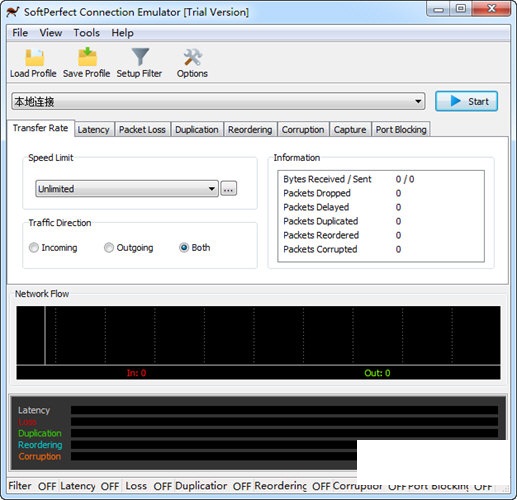The height and width of the screenshot is (500, 517).
Task: Select the Outgoing traffic direction
Action: [129, 248]
